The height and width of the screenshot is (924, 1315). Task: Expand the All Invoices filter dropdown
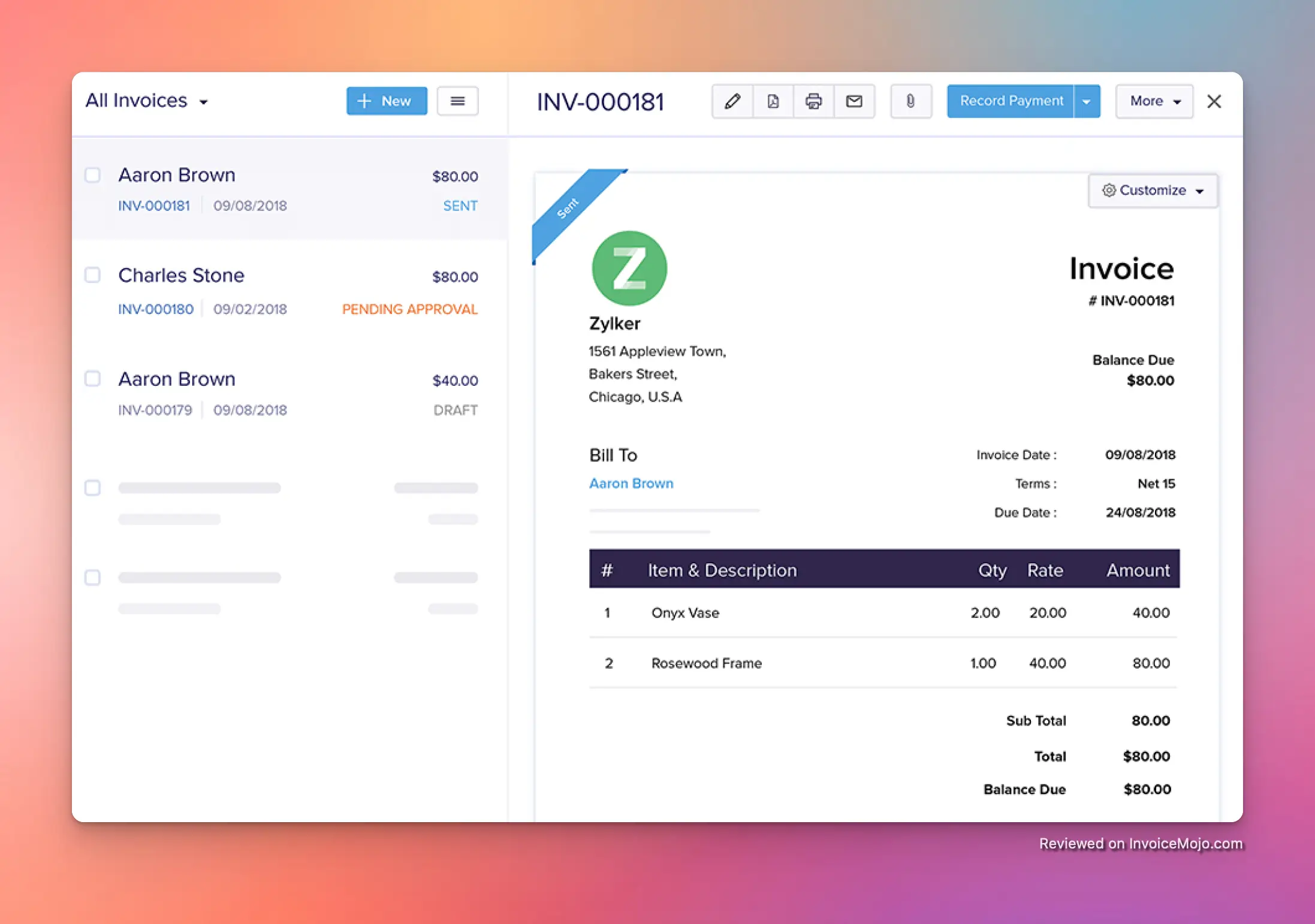pos(147,101)
